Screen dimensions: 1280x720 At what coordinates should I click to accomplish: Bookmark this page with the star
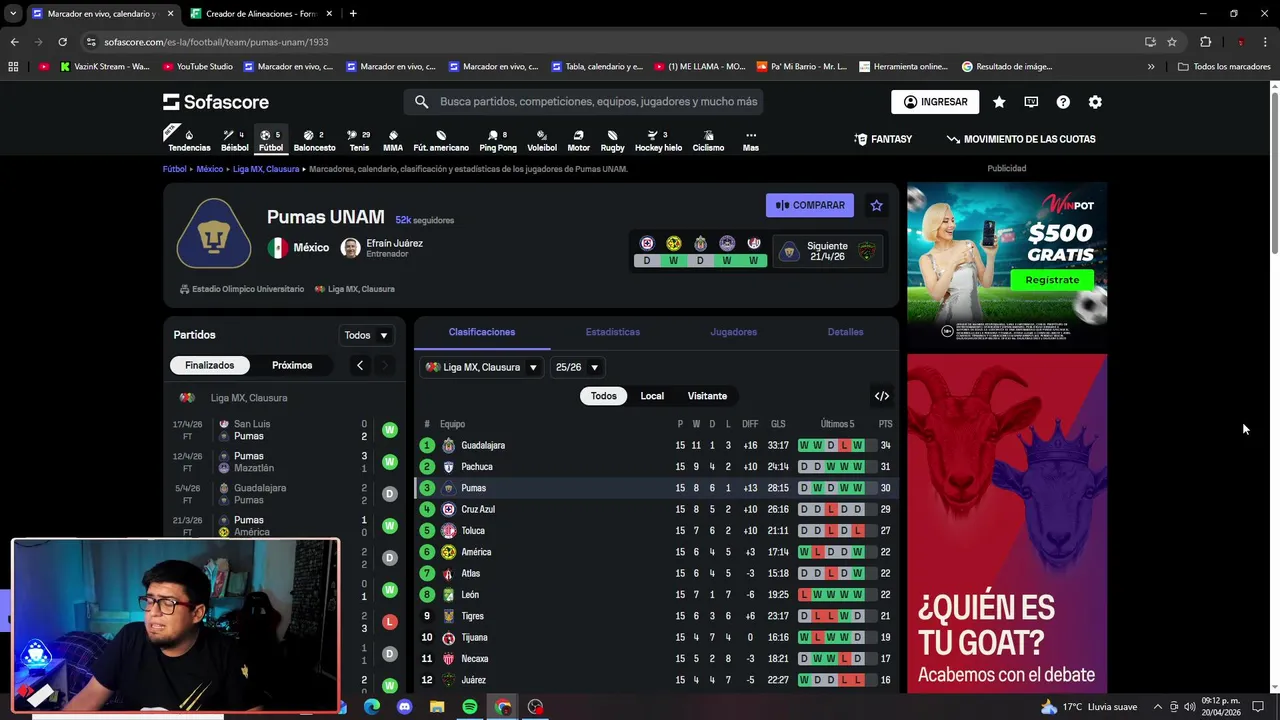pos(1172,42)
